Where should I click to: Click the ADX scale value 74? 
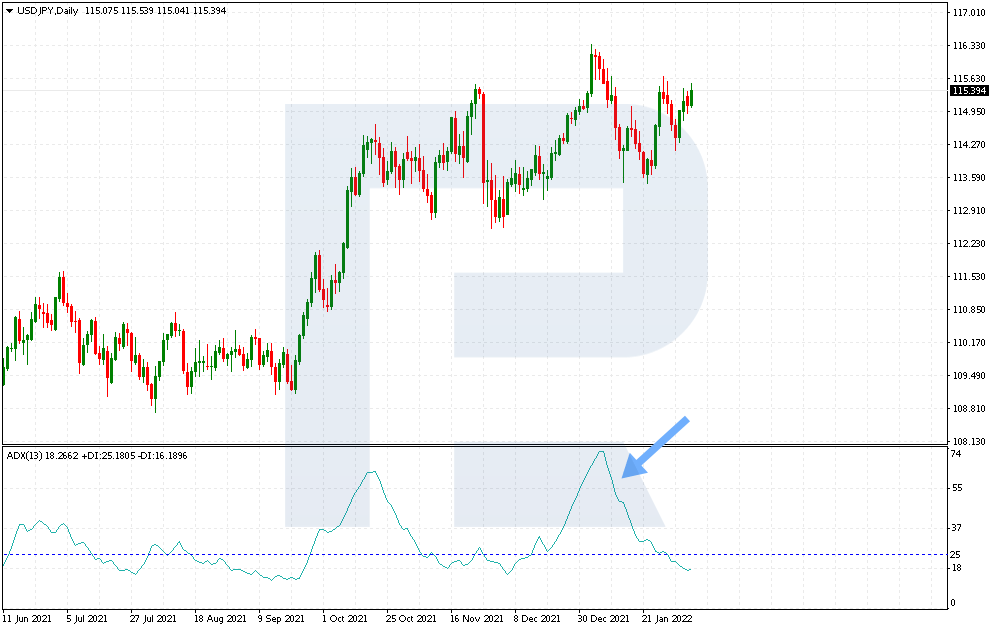coord(956,454)
